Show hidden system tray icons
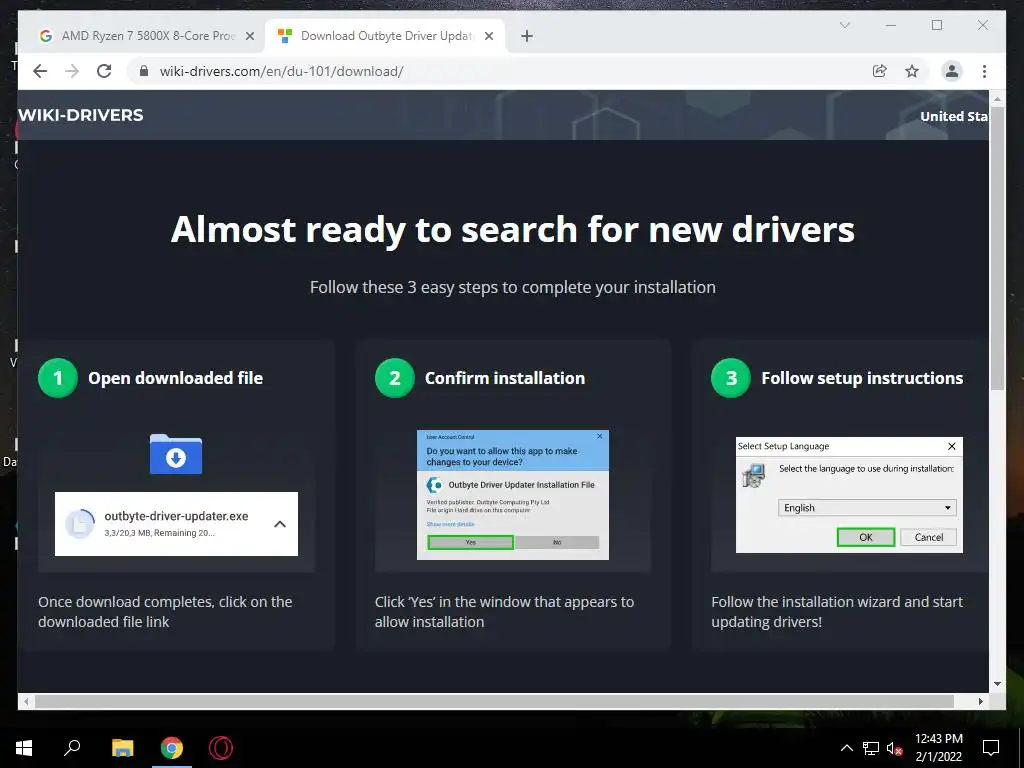Screen dimensions: 1024x768 [846, 748]
